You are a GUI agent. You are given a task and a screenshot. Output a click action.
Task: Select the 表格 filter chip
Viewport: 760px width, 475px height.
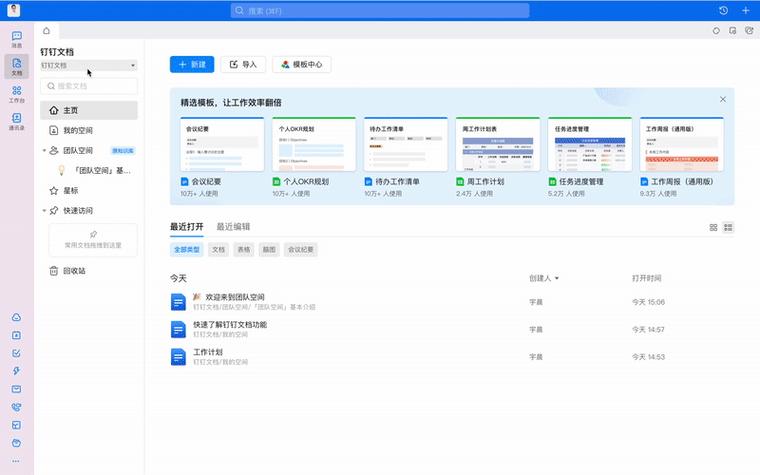(x=243, y=250)
